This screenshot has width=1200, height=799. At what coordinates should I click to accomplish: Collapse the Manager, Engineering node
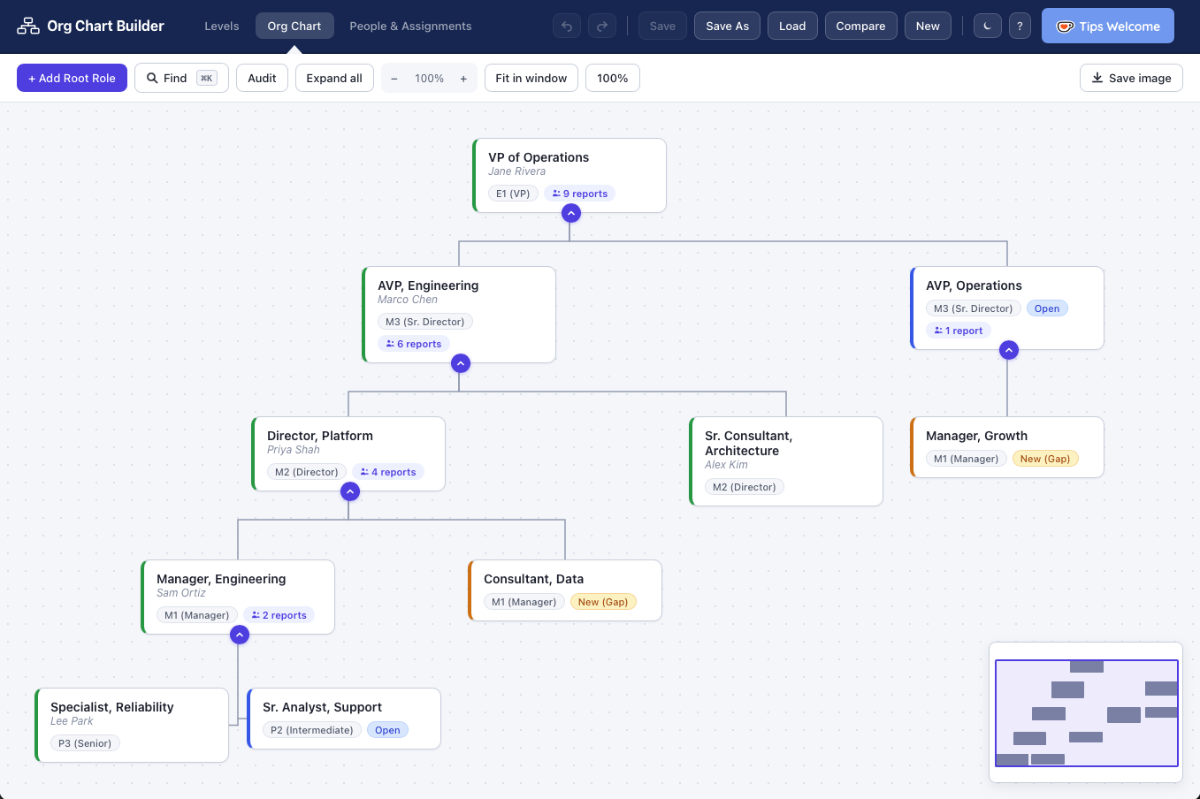(x=239, y=634)
